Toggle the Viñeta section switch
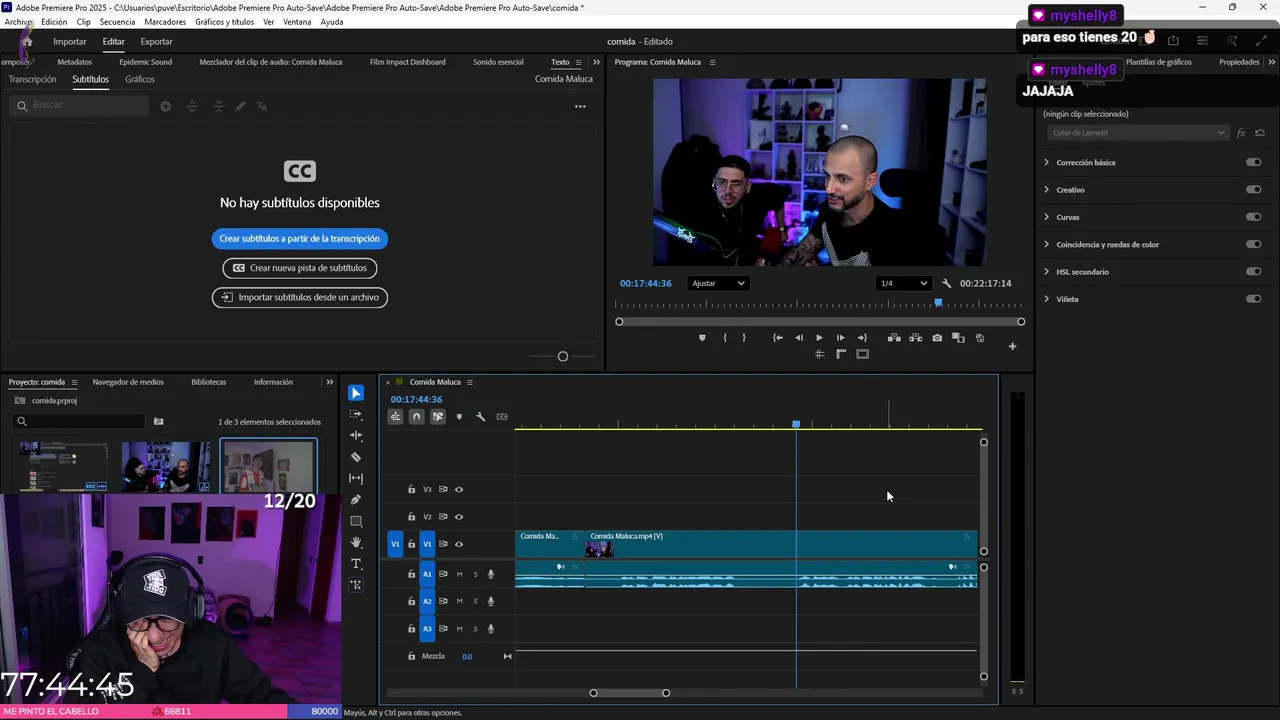The width and height of the screenshot is (1280, 720). pyautogui.click(x=1253, y=299)
